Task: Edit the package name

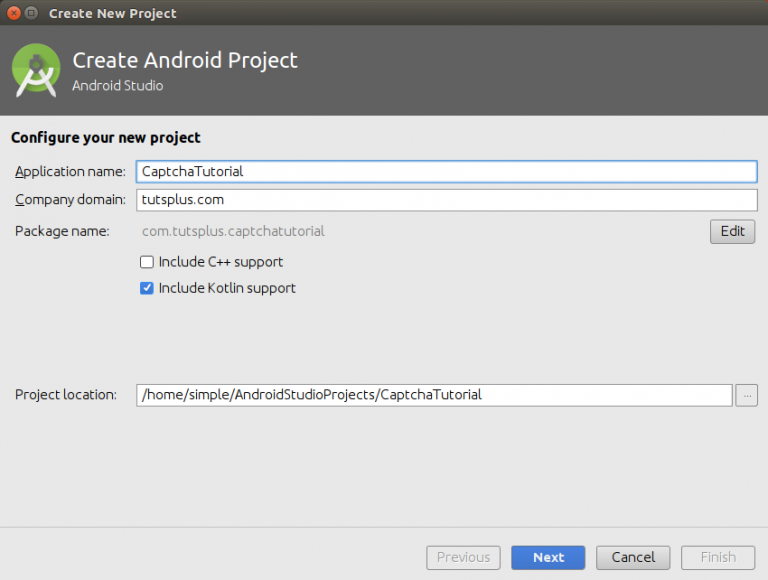Action: coord(732,231)
